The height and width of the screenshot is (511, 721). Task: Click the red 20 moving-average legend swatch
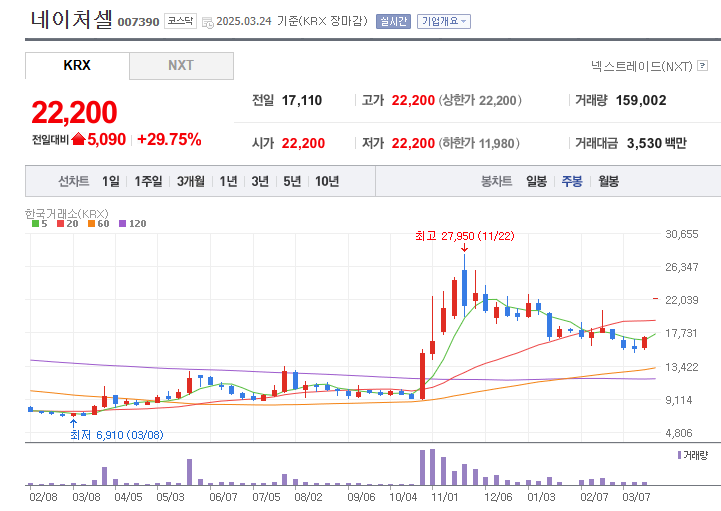[60, 224]
